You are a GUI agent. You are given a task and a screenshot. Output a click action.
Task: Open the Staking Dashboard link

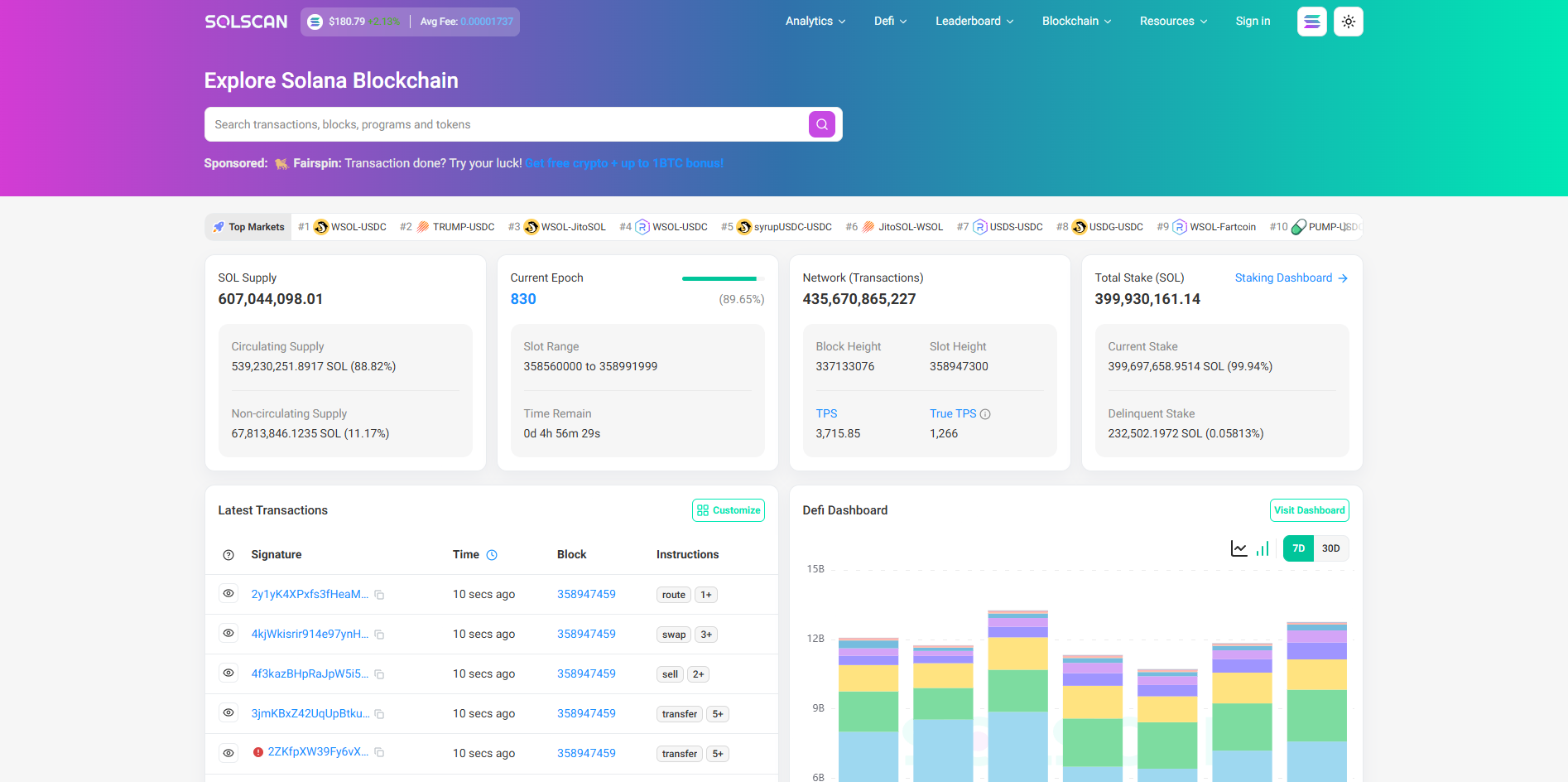tap(1283, 278)
